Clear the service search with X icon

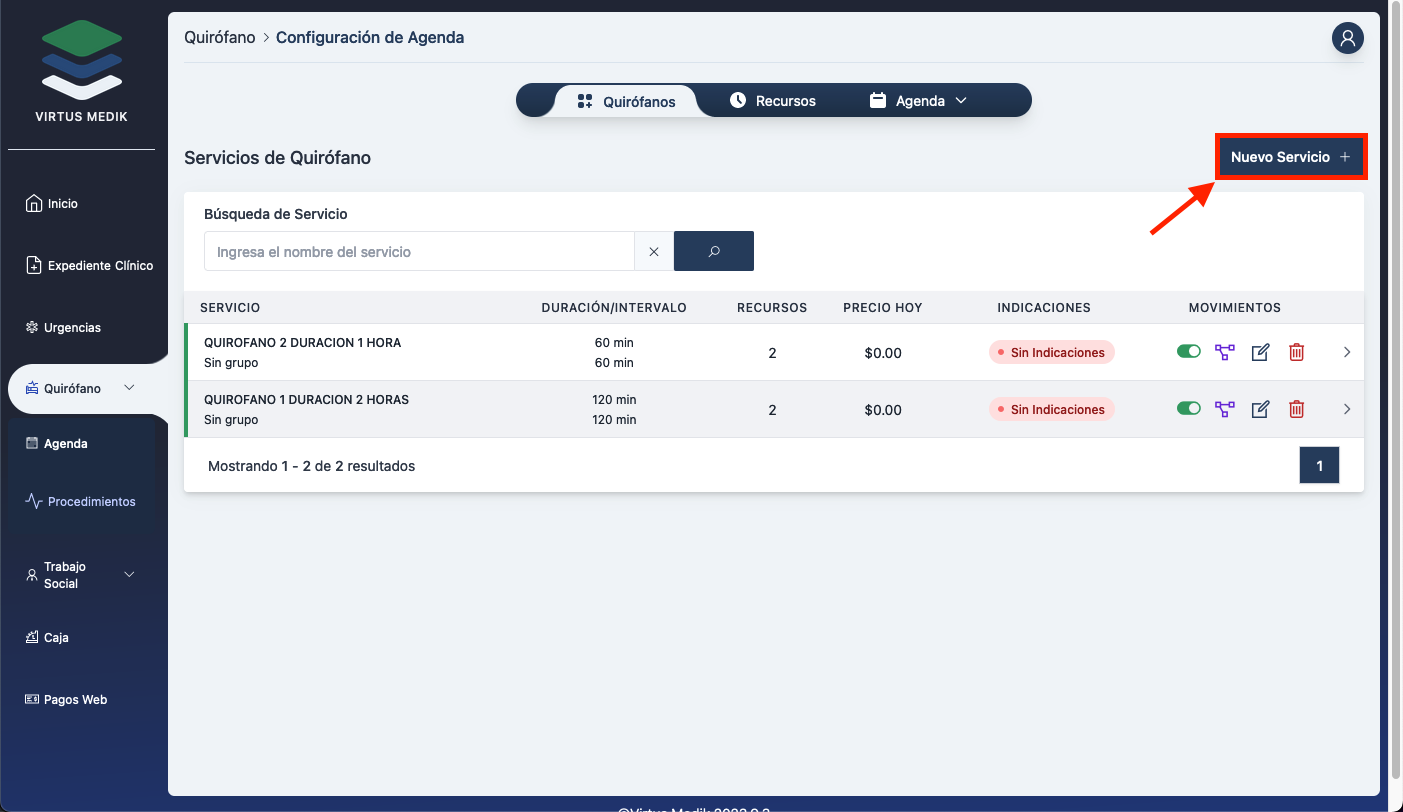[x=654, y=252]
